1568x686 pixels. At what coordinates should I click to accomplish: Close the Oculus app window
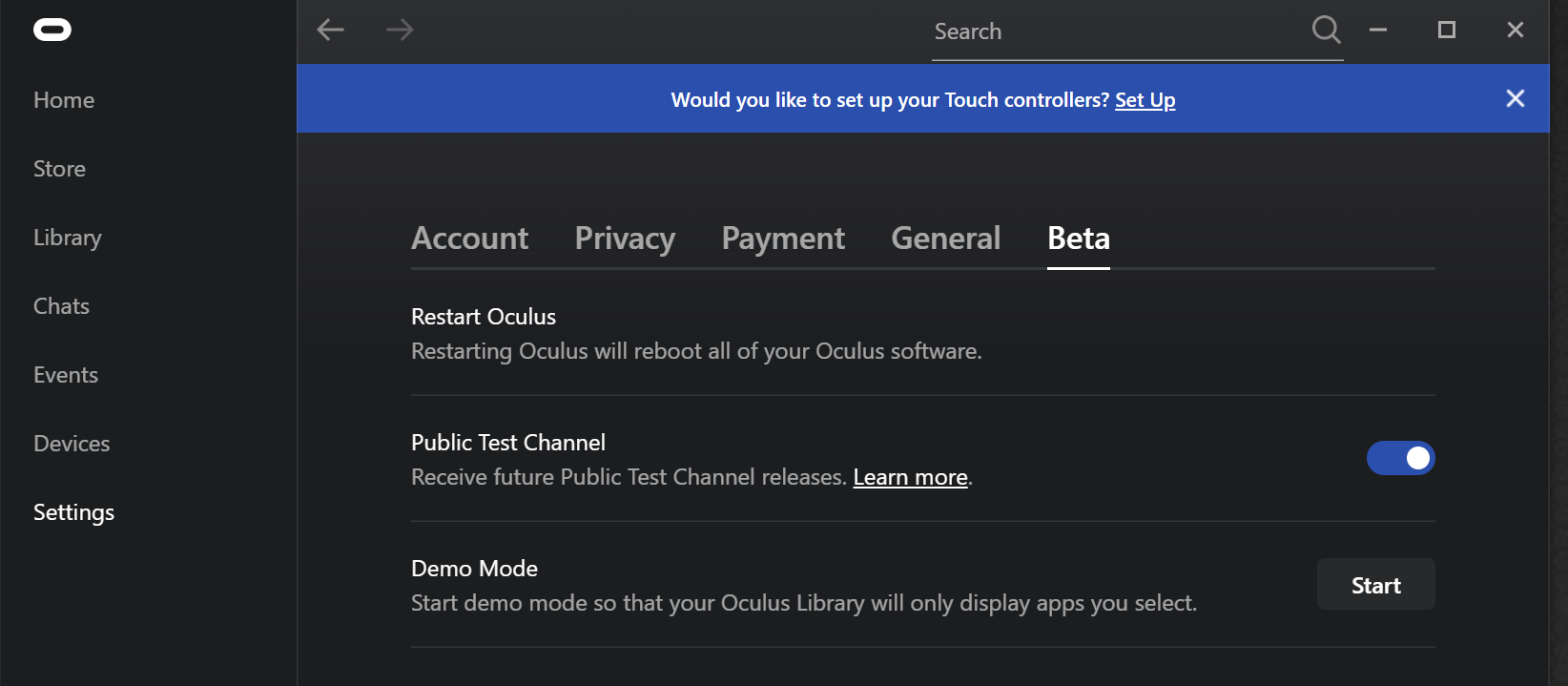pos(1516,31)
